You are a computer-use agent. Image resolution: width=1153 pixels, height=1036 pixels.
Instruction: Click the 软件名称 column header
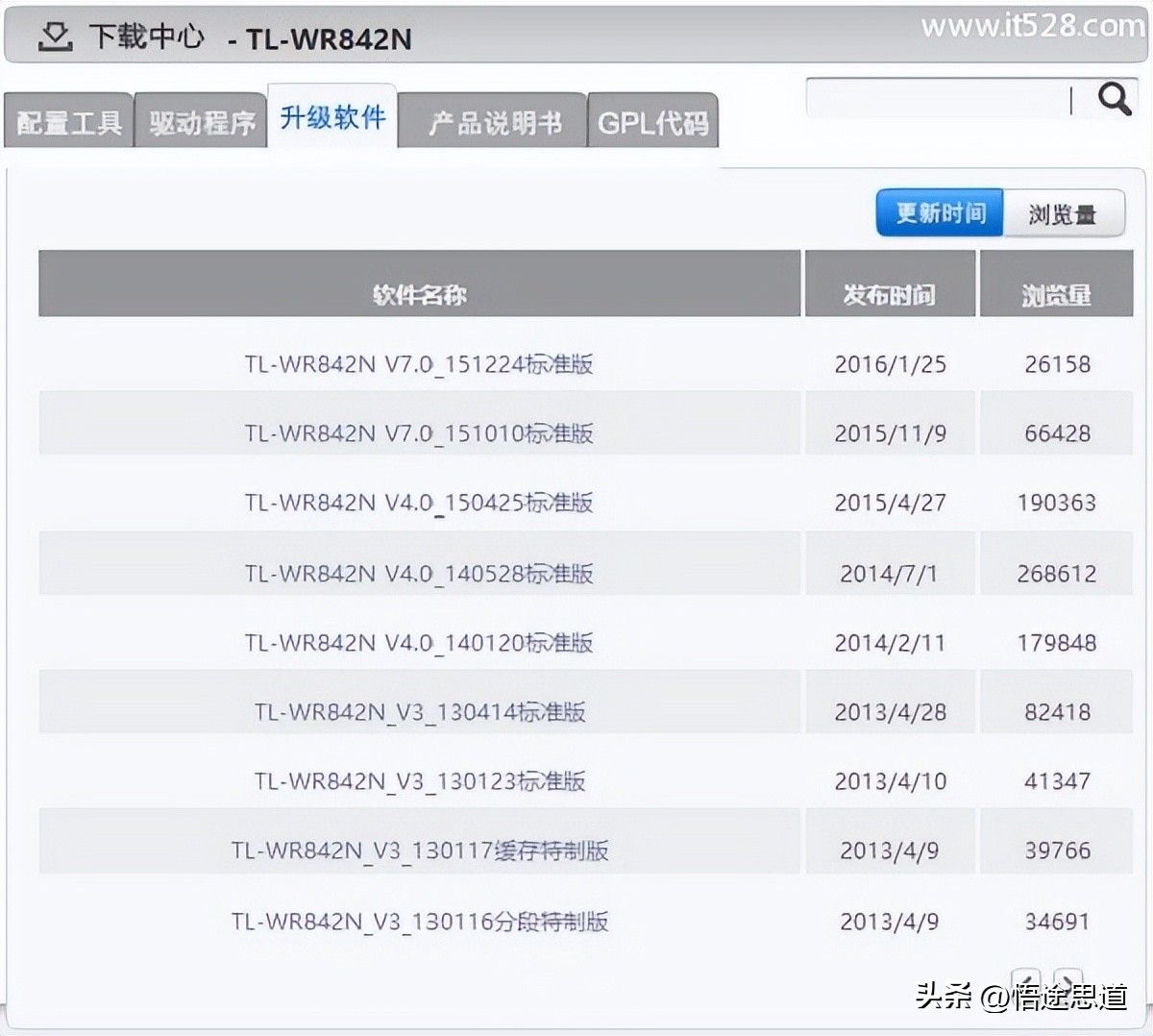point(419,284)
